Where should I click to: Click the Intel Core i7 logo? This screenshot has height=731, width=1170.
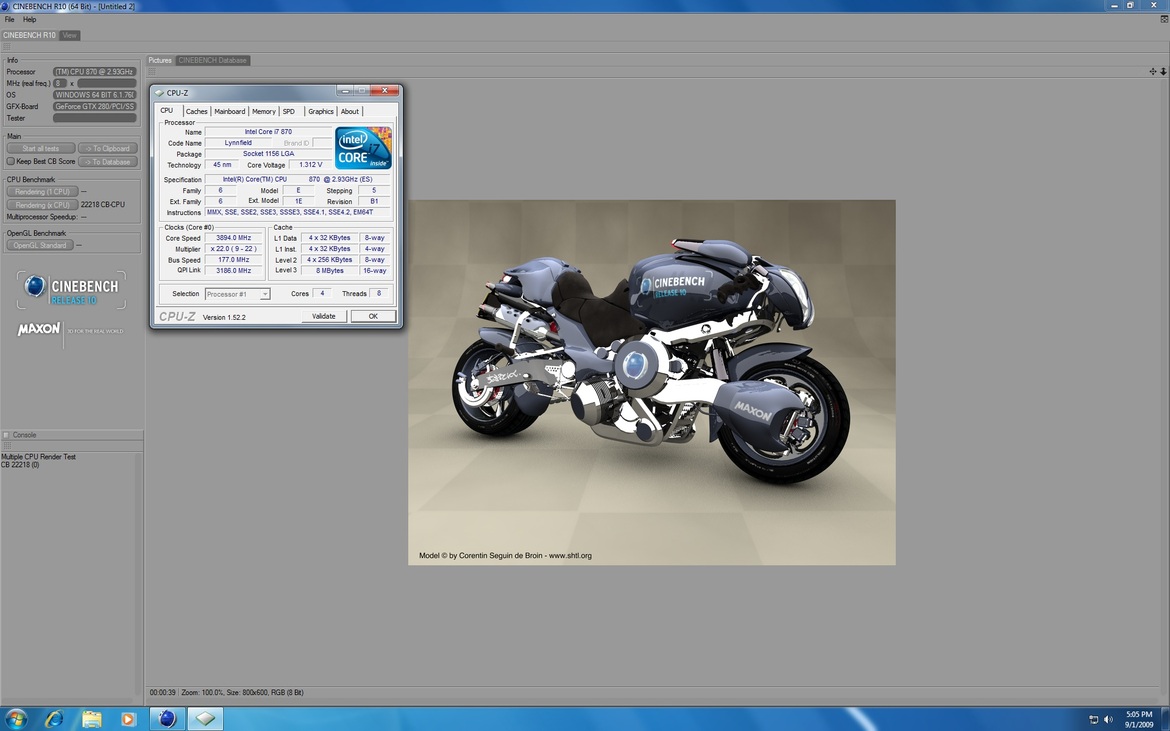coord(363,148)
